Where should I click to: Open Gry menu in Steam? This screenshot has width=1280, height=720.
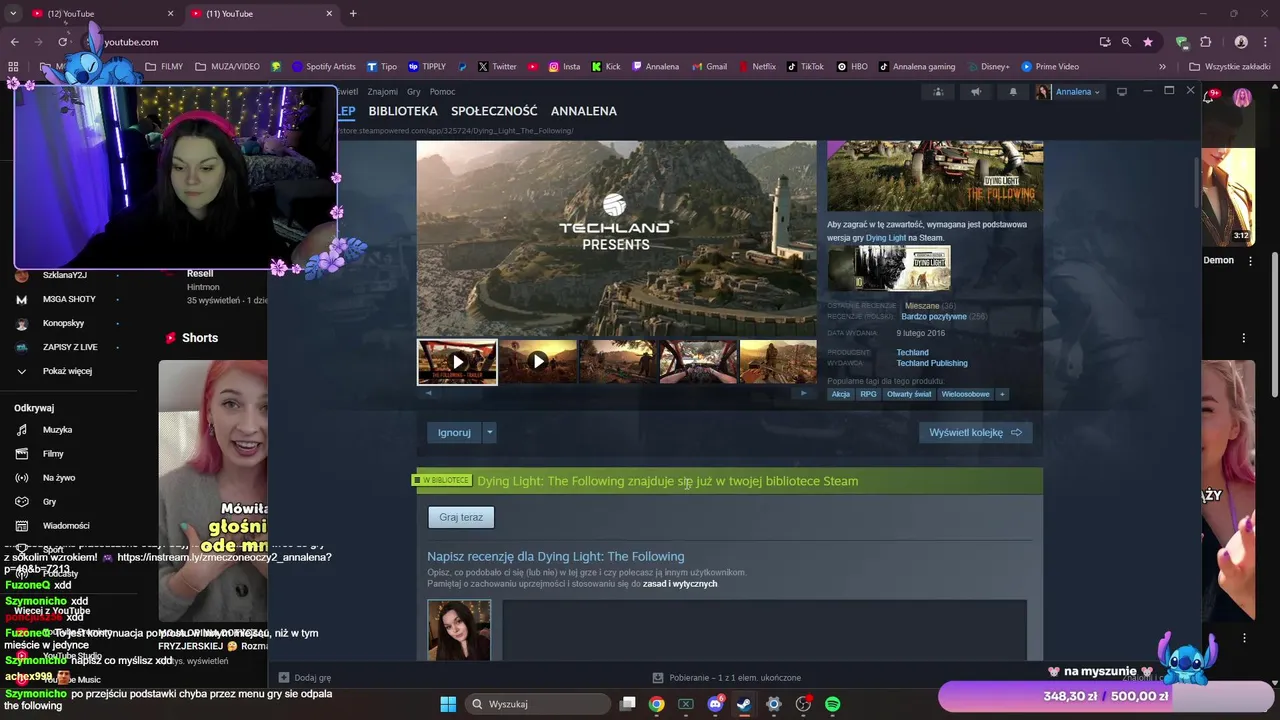tap(413, 92)
